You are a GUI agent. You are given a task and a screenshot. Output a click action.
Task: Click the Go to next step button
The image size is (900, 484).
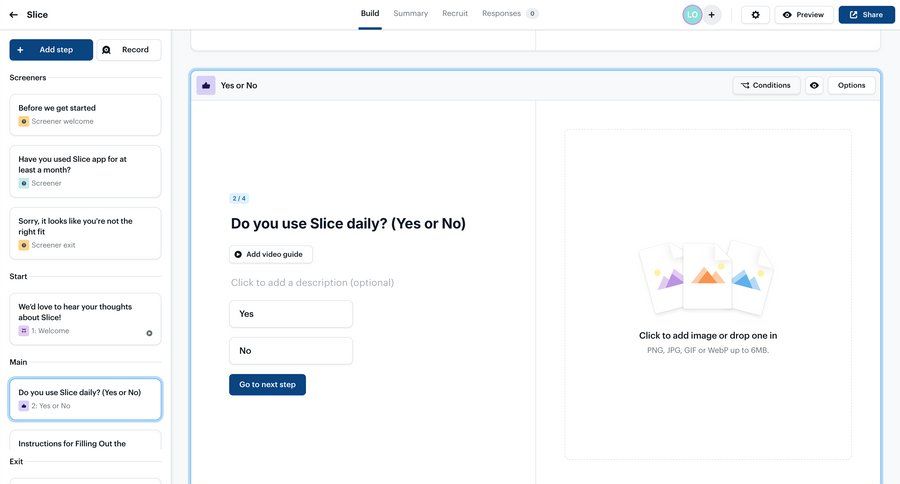pos(267,385)
